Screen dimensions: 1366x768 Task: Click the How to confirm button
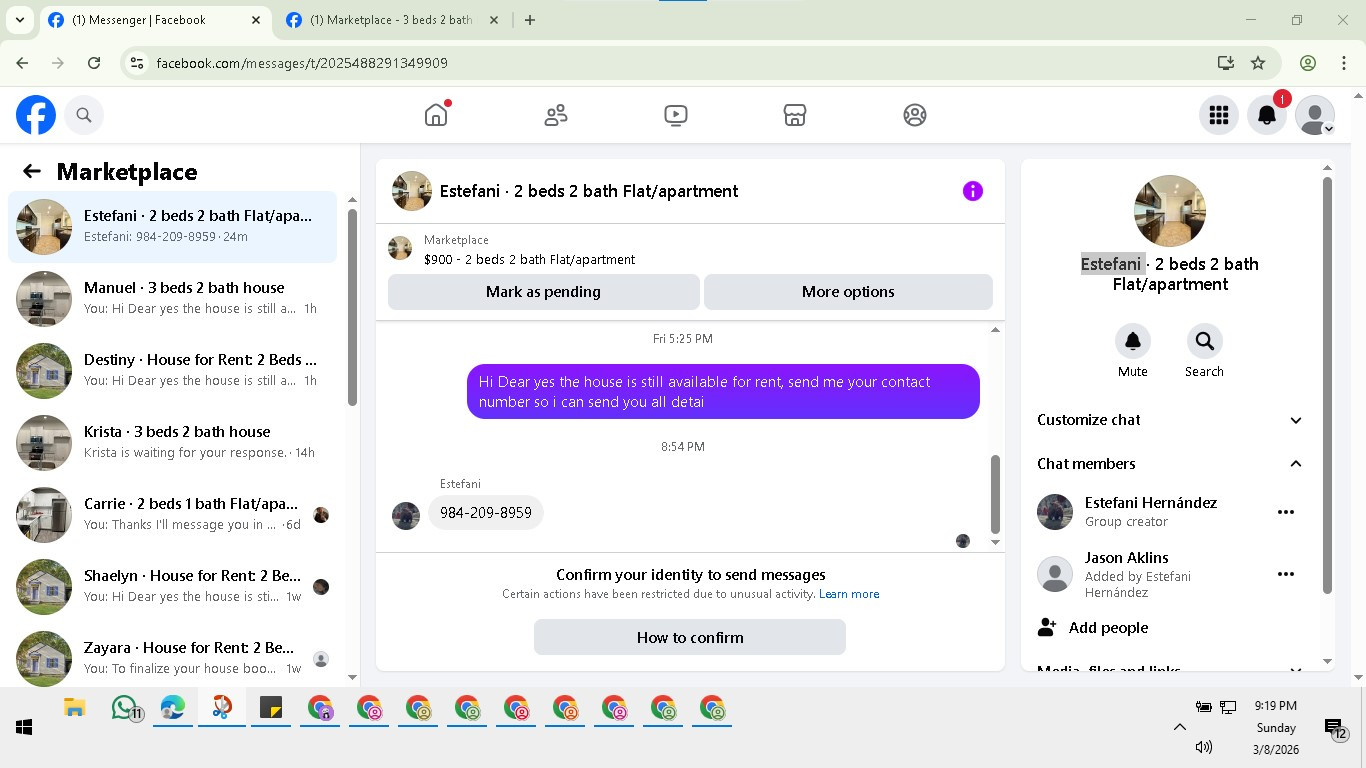coord(690,637)
